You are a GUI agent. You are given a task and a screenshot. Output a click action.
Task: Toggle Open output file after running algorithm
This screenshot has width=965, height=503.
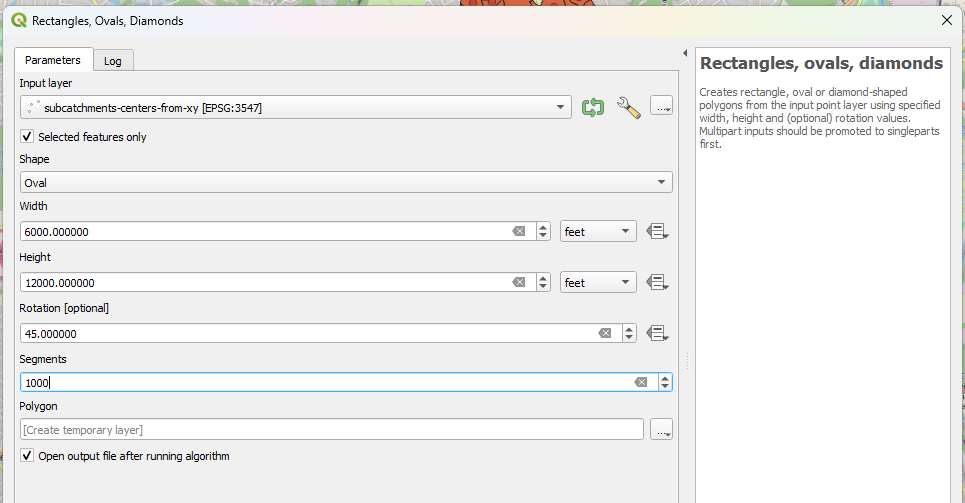point(27,456)
